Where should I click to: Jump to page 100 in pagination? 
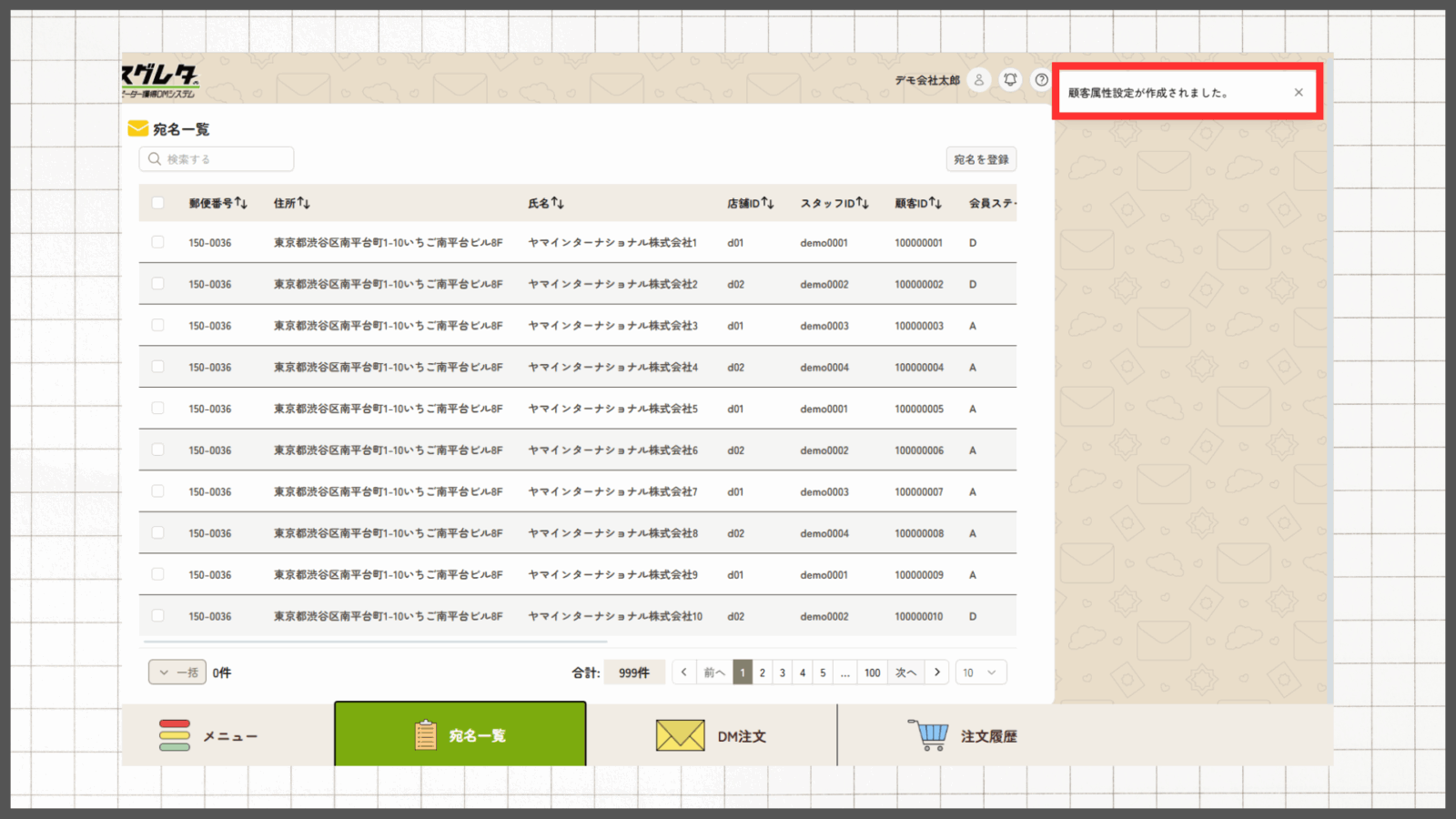(872, 672)
